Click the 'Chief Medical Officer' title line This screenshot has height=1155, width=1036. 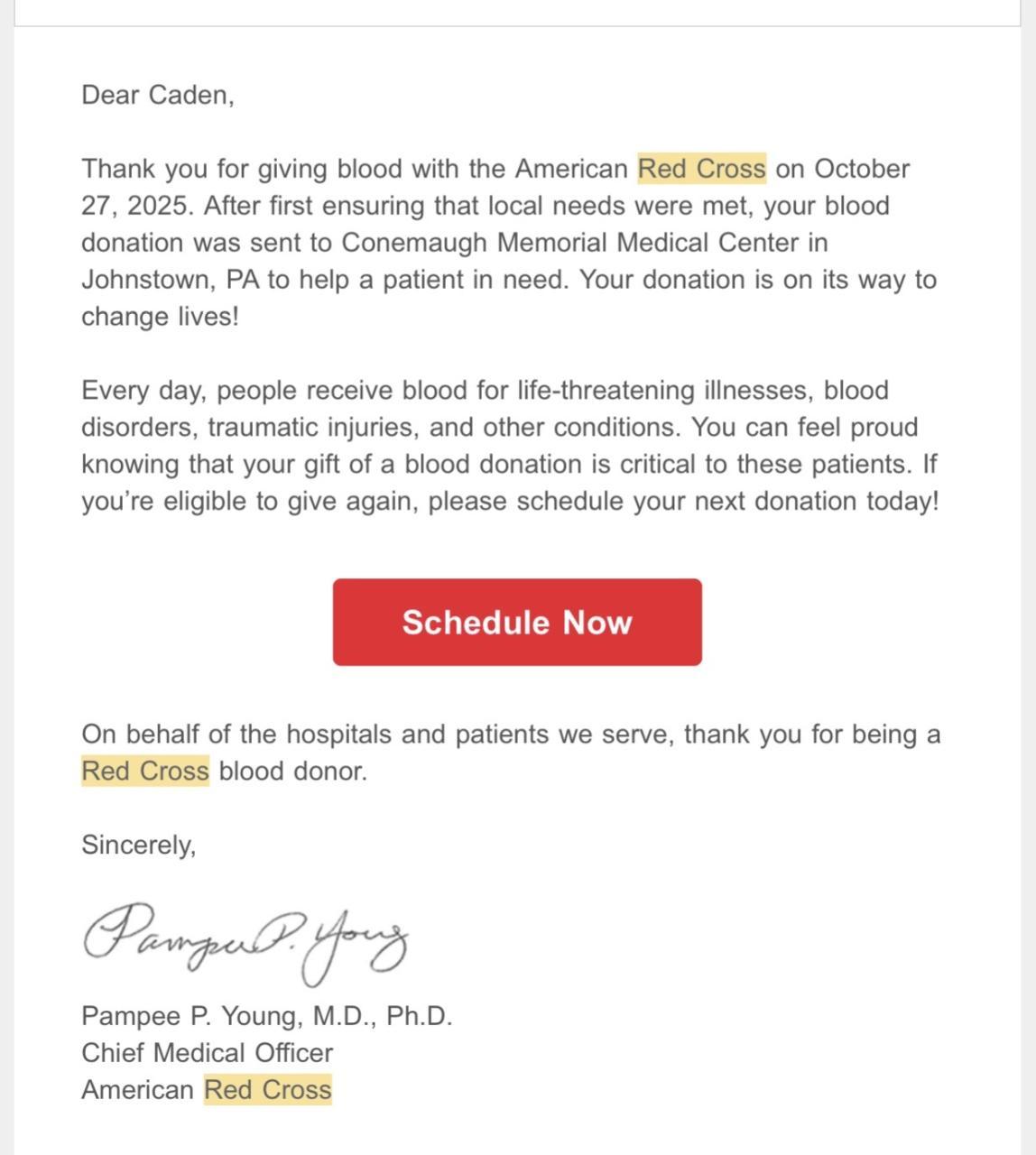(207, 1053)
